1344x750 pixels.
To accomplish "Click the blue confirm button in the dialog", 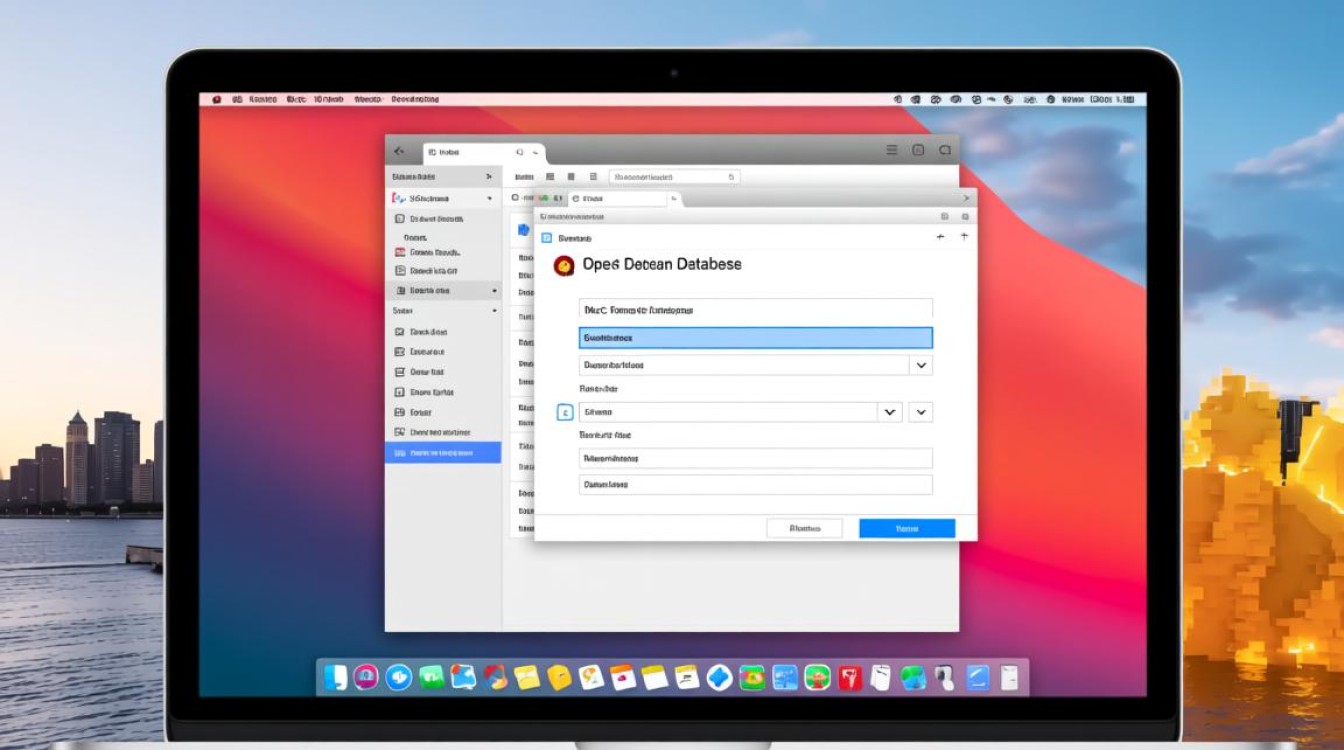I will click(906, 528).
